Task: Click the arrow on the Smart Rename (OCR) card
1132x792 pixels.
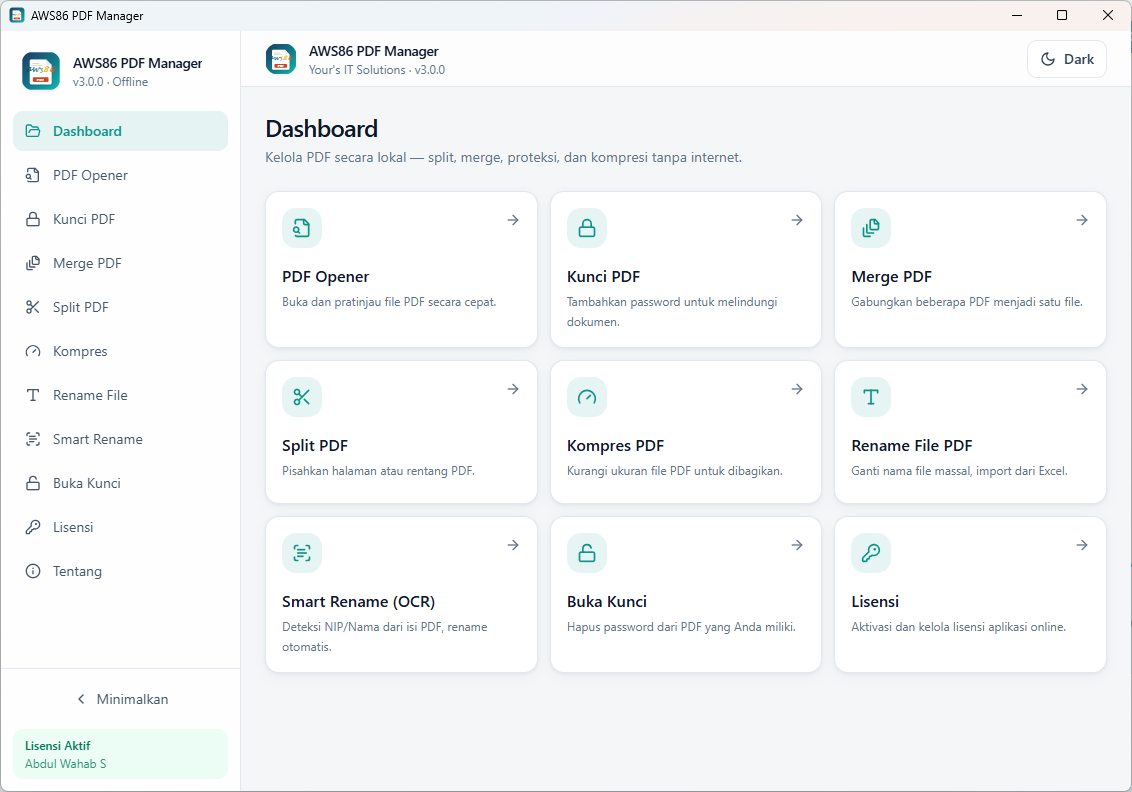Action: tap(513, 545)
